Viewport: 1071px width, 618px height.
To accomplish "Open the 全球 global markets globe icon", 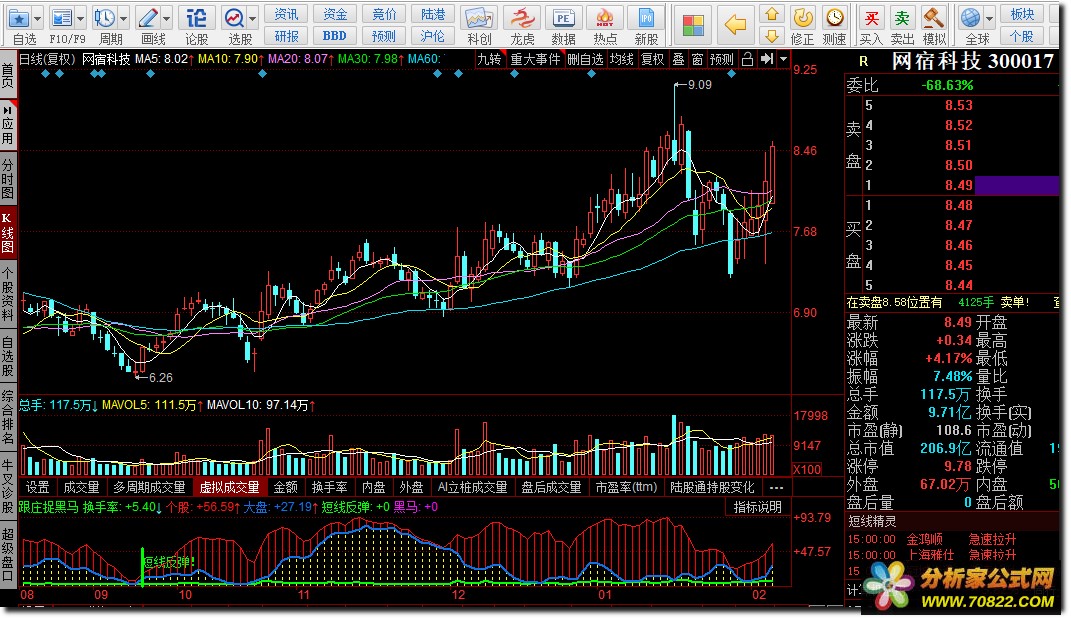I will (x=971, y=18).
